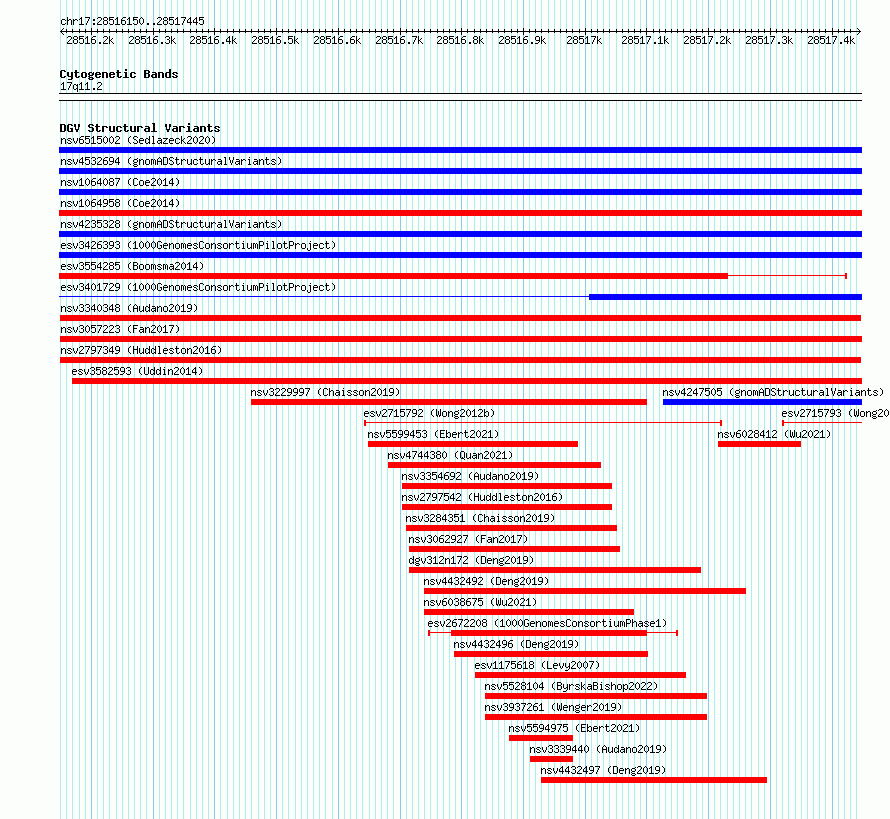Click the red bar under nsv3339440
890x819 pixels.
tap(551, 759)
